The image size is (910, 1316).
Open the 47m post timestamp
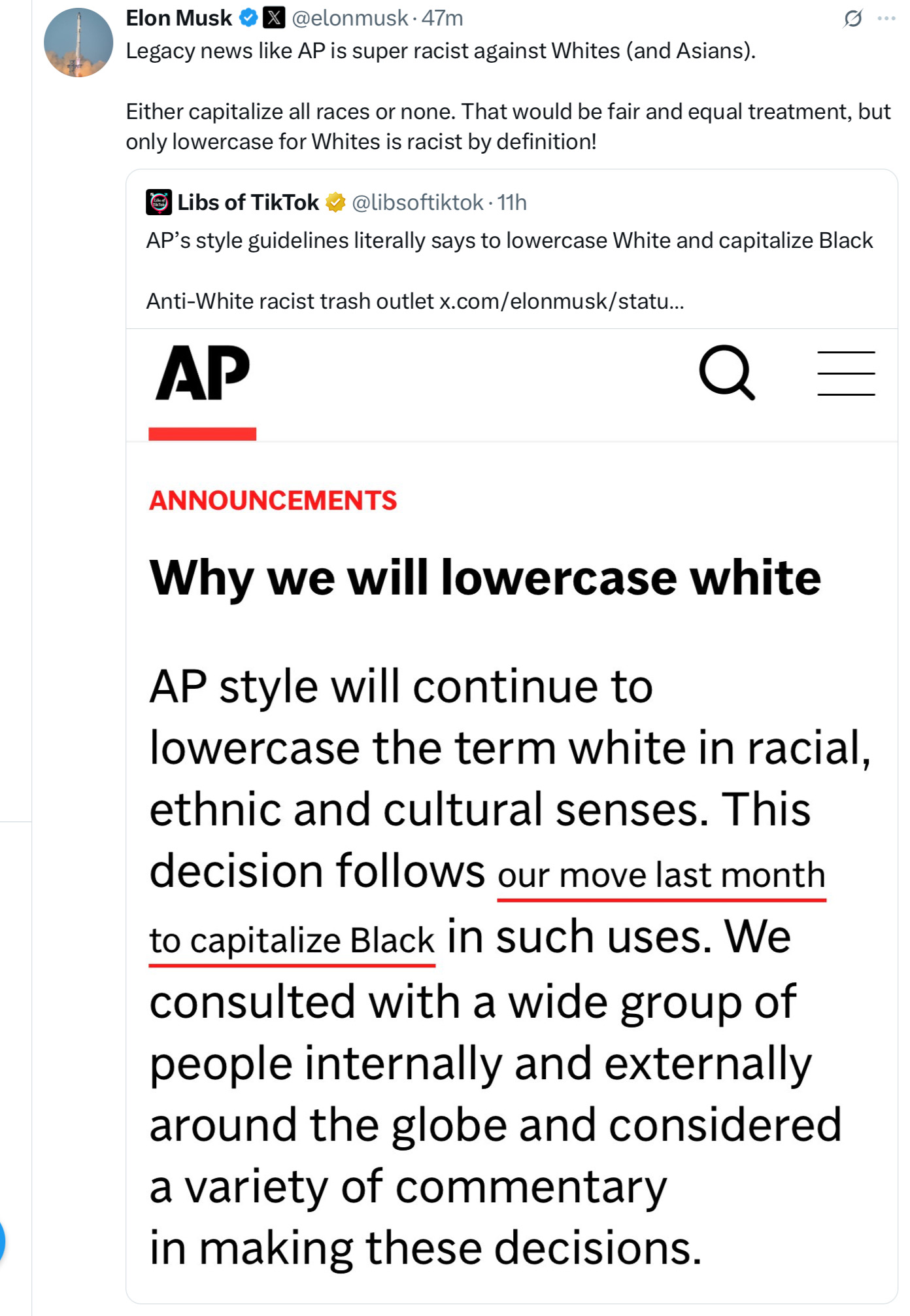pyautogui.click(x=442, y=18)
